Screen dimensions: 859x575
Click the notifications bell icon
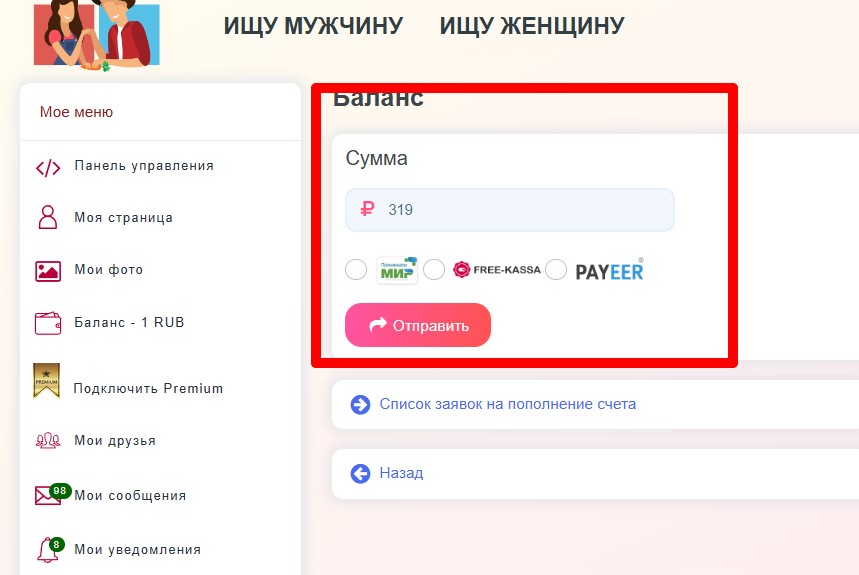click(x=50, y=549)
